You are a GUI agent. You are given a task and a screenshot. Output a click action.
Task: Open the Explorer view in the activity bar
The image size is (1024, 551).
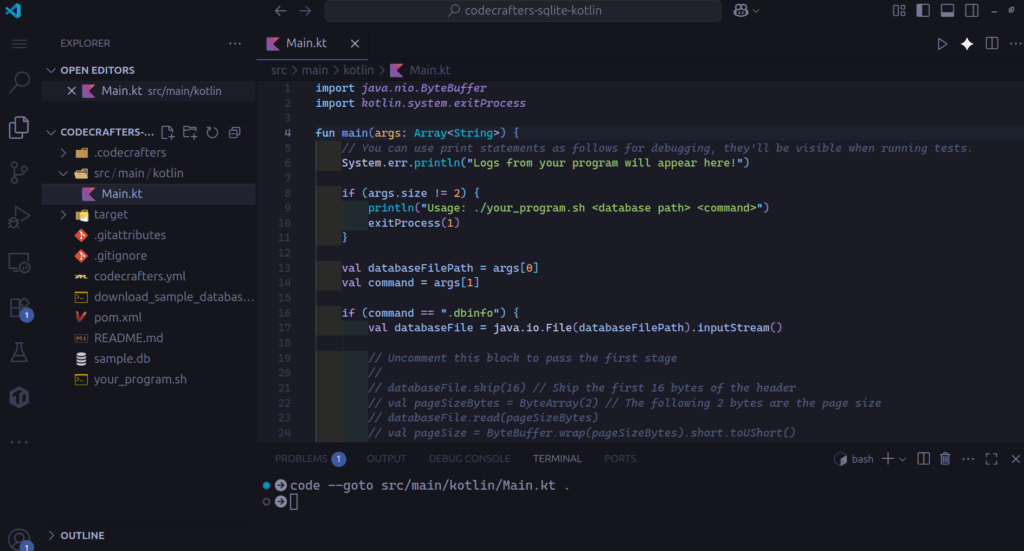[x=20, y=127]
